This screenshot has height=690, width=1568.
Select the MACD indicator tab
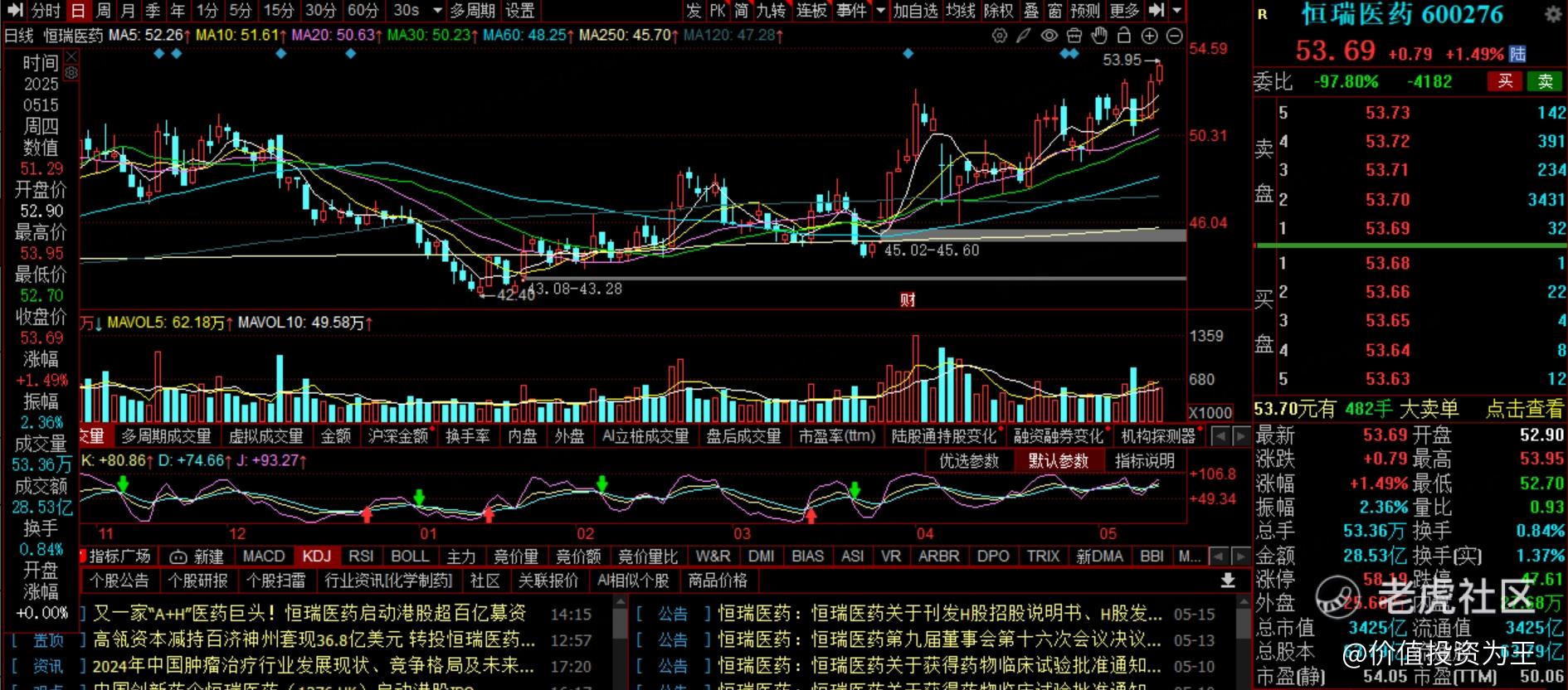click(x=264, y=556)
